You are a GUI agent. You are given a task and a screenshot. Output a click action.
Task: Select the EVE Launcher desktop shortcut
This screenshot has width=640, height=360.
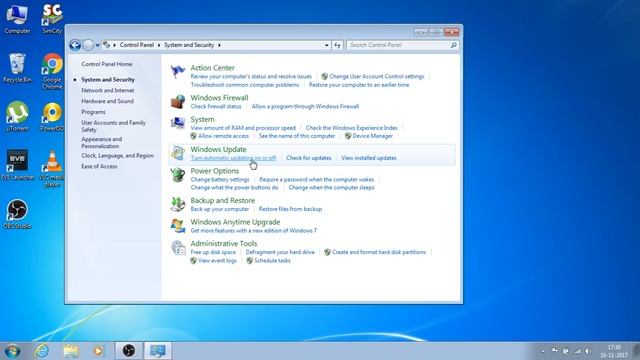click(x=17, y=165)
